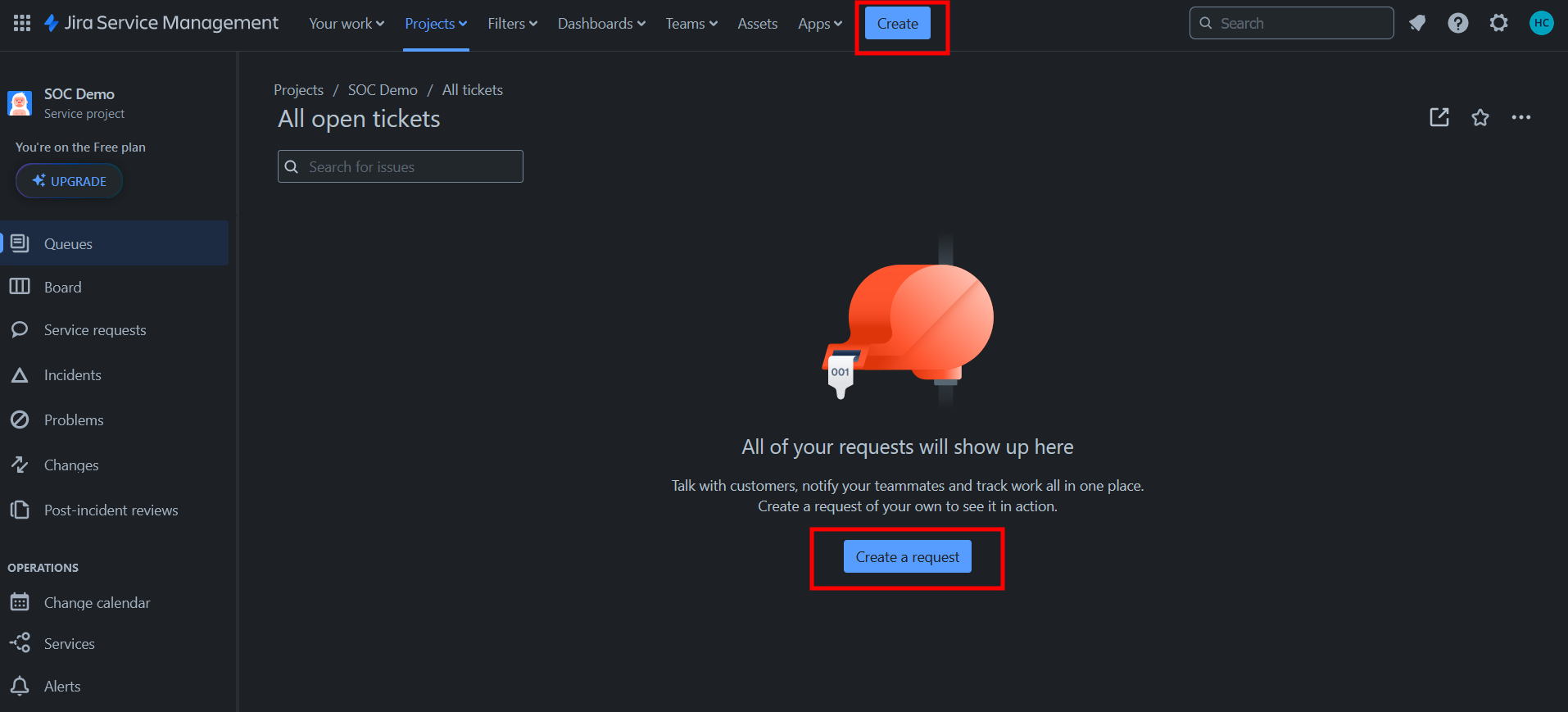Click the OPERATIONS section header
The image size is (1568, 712).
pos(43,568)
